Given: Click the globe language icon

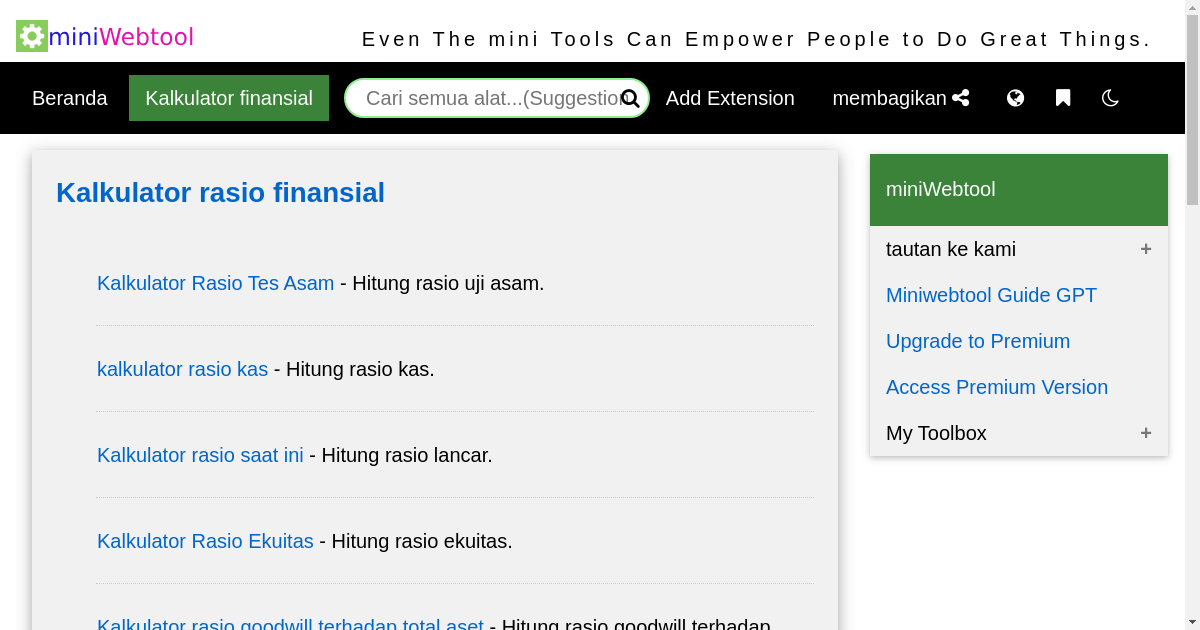Looking at the screenshot, I should tap(1015, 98).
